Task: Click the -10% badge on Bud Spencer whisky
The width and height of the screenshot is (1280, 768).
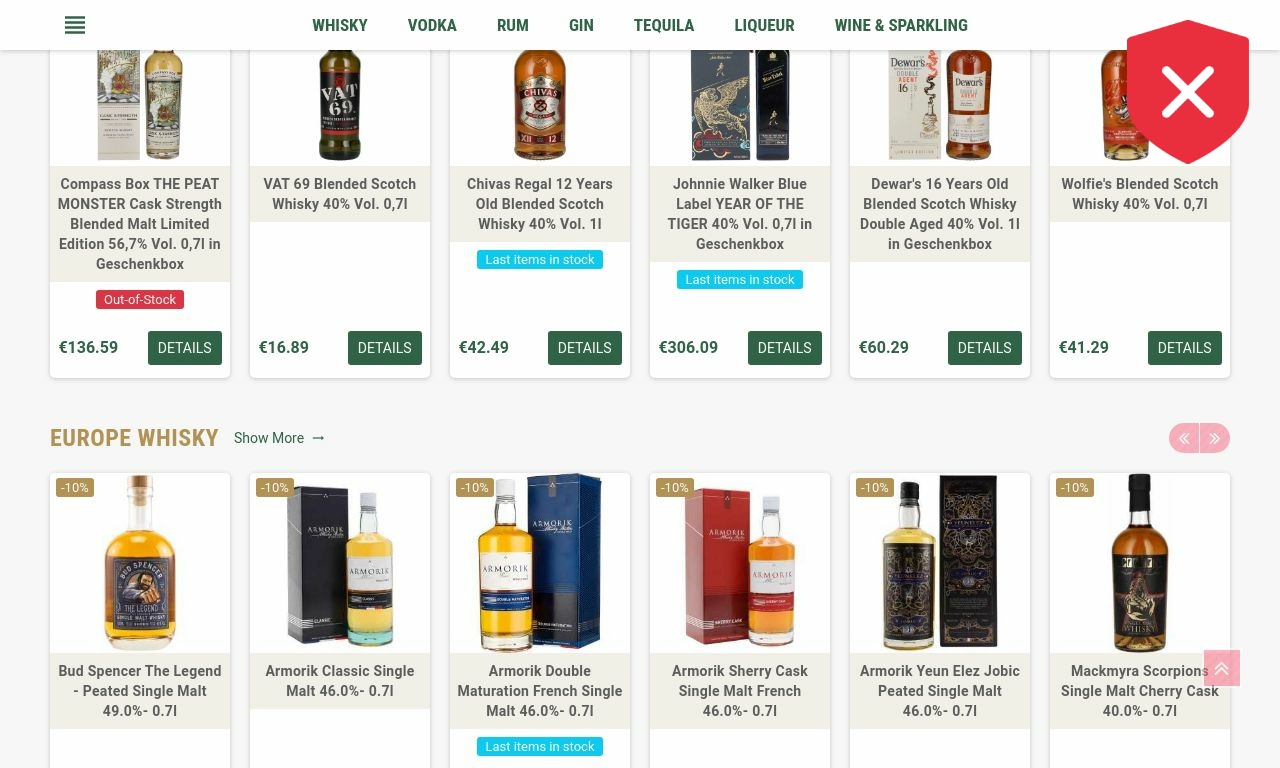Action: 75,488
